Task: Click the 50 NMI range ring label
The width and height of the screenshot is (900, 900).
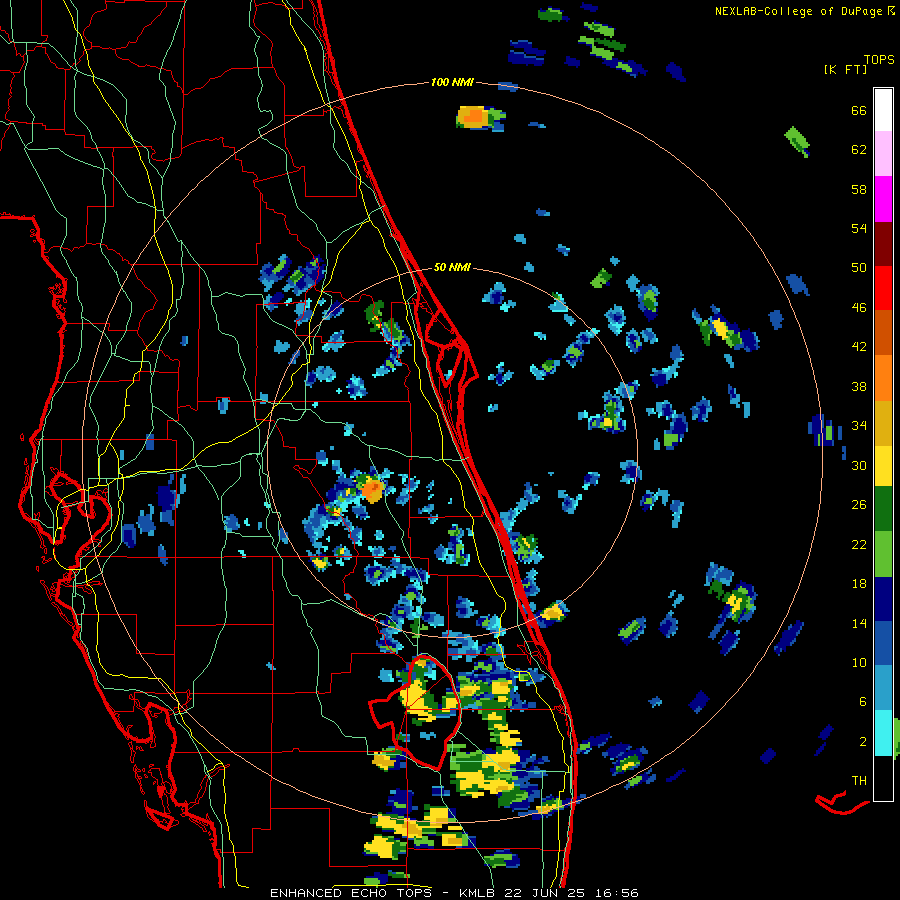Action: [x=452, y=267]
